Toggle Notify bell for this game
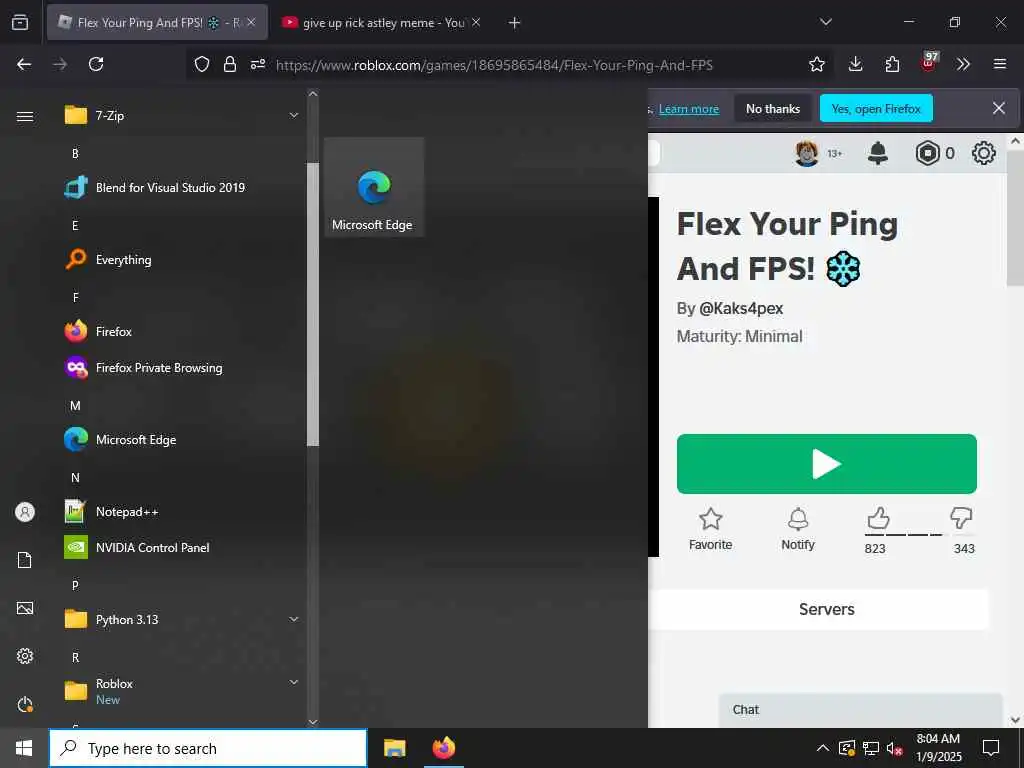 [798, 530]
